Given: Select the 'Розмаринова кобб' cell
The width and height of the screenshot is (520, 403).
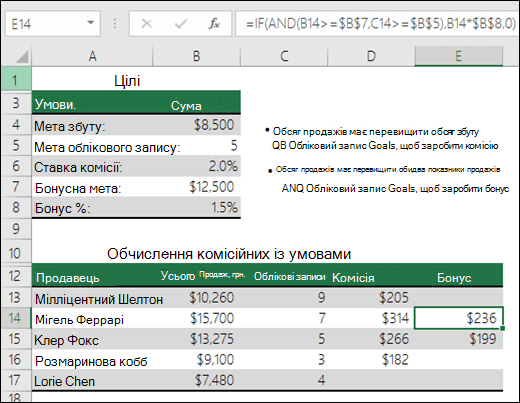Looking at the screenshot, I should click(x=92, y=360).
